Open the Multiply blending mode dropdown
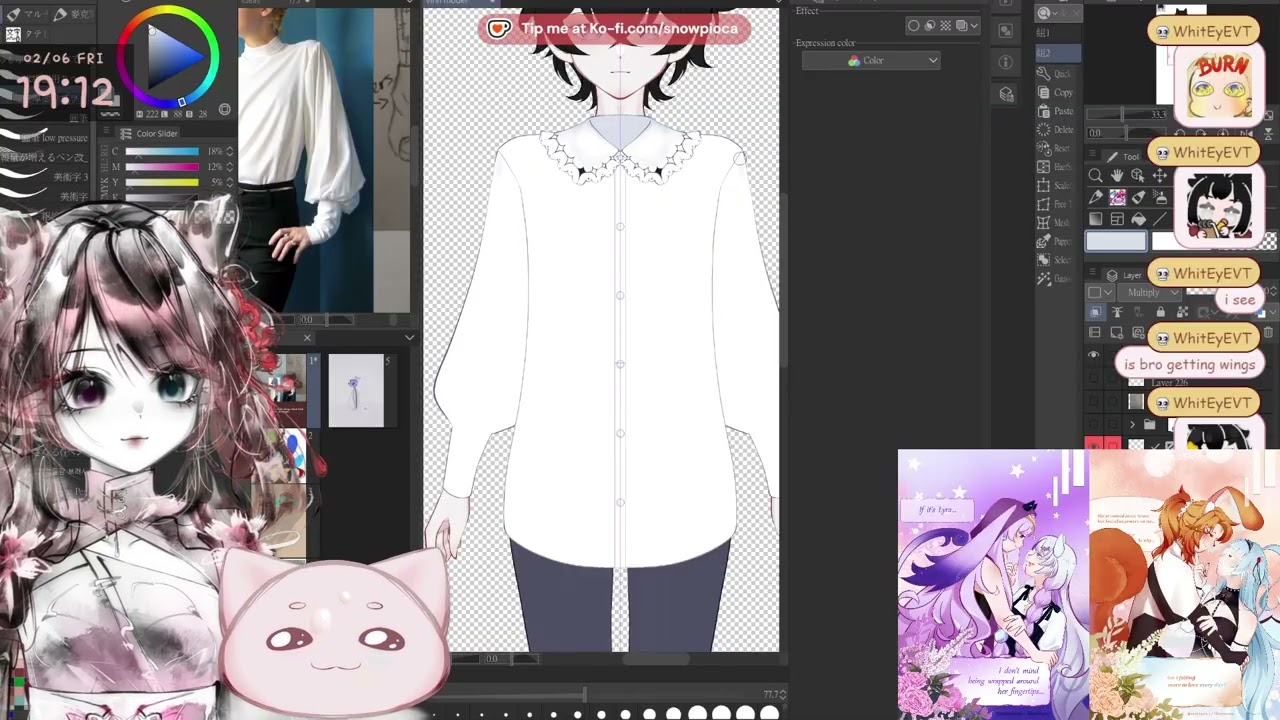Viewport: 1280px width, 720px height. pos(1152,293)
